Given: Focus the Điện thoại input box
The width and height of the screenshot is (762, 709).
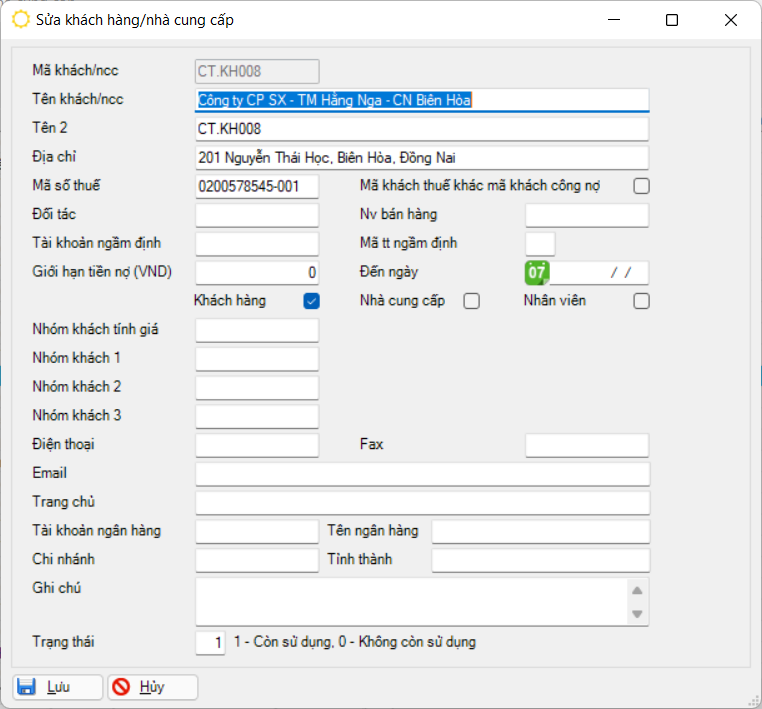Looking at the screenshot, I should tap(257, 445).
